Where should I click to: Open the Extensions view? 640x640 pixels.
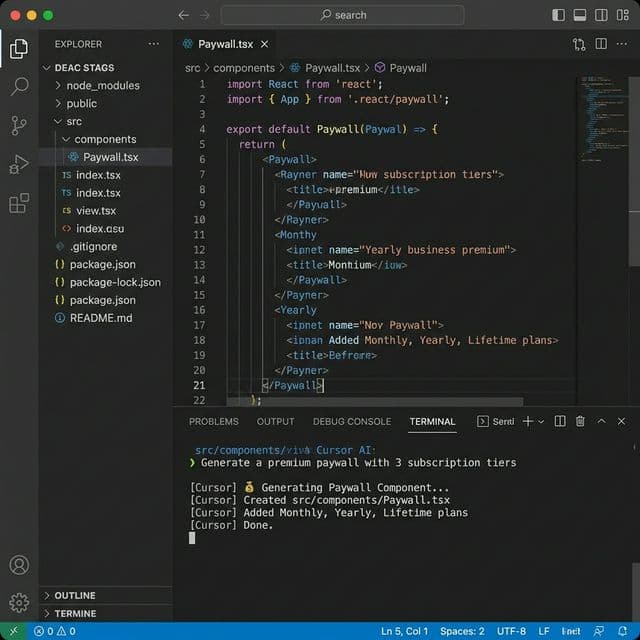[19, 203]
